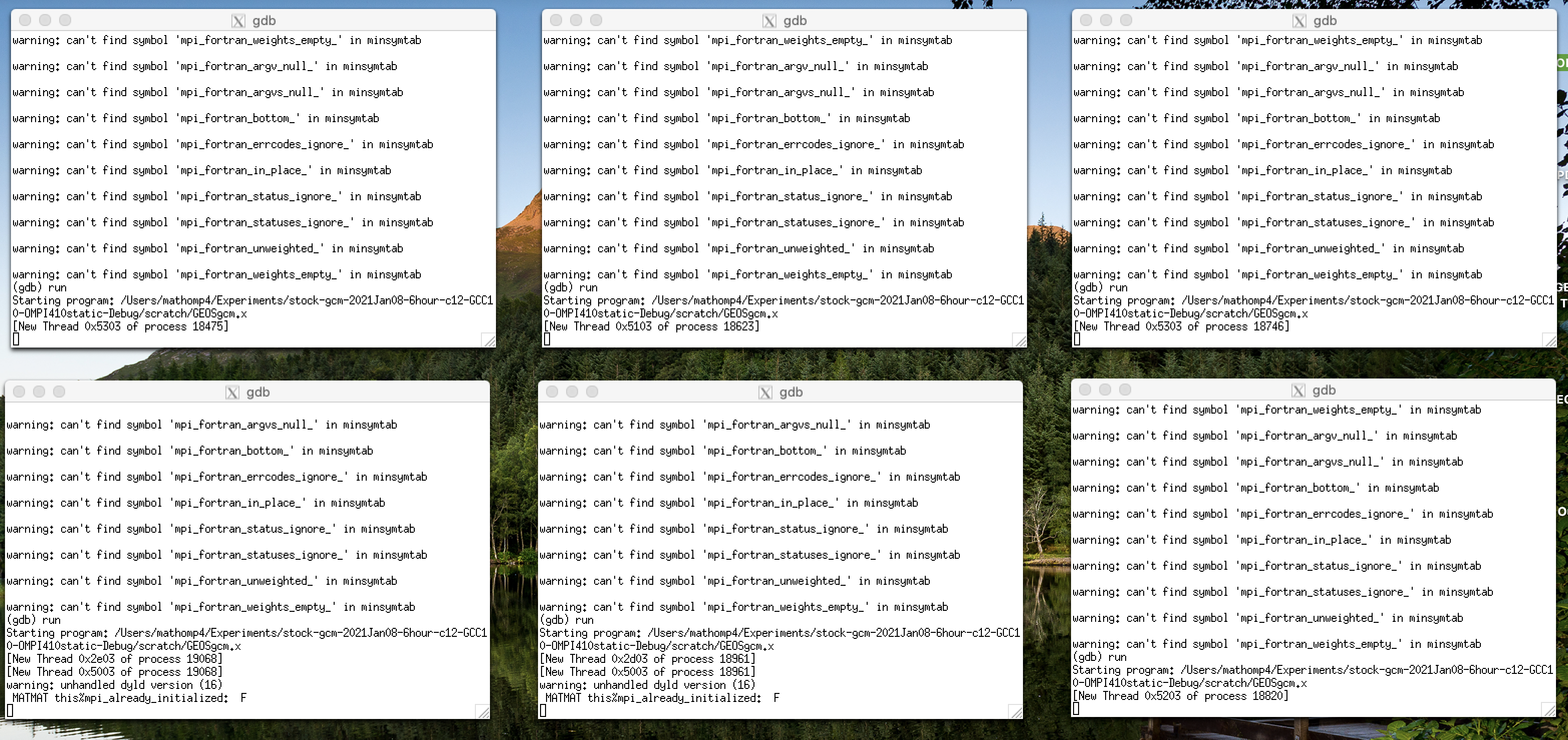Click gdb title text of process 18623 window
The image size is (1568, 740).
click(795, 22)
